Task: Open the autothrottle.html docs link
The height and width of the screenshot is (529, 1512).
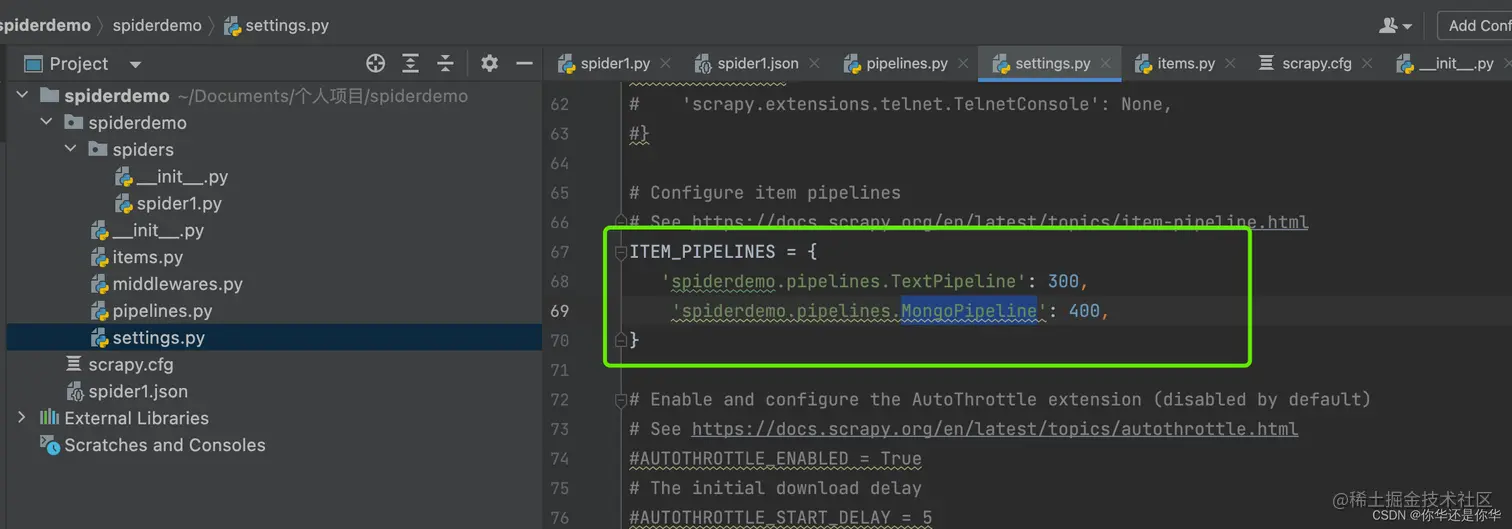Action: (x=995, y=429)
